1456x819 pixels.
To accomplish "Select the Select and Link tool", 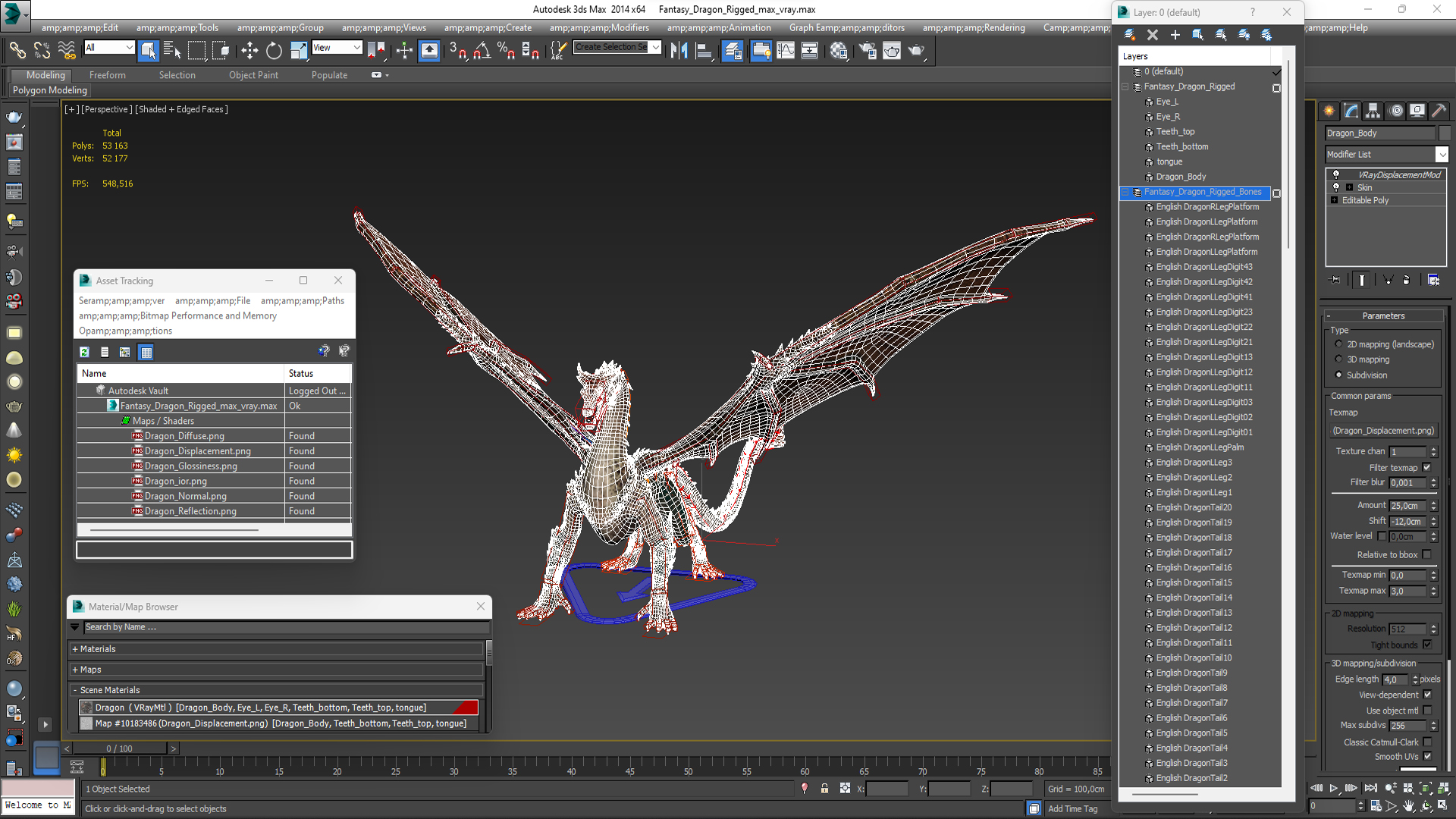I will (x=17, y=51).
